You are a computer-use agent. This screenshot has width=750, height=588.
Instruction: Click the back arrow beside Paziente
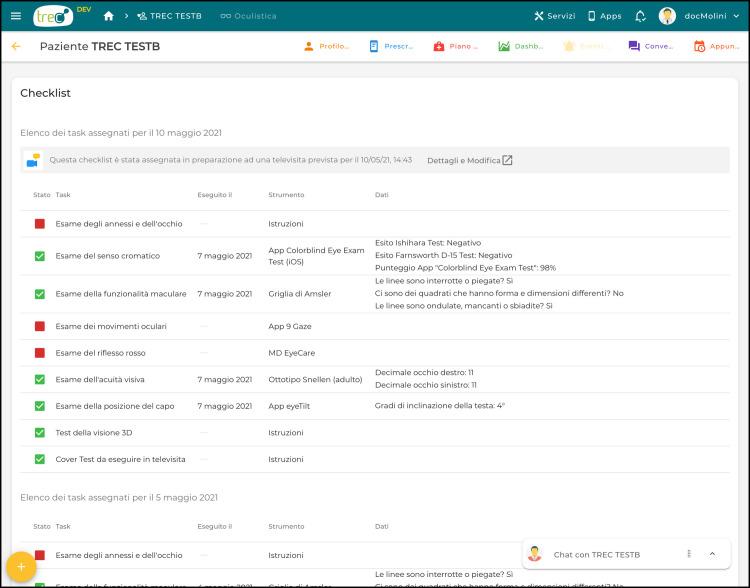pyautogui.click(x=15, y=46)
